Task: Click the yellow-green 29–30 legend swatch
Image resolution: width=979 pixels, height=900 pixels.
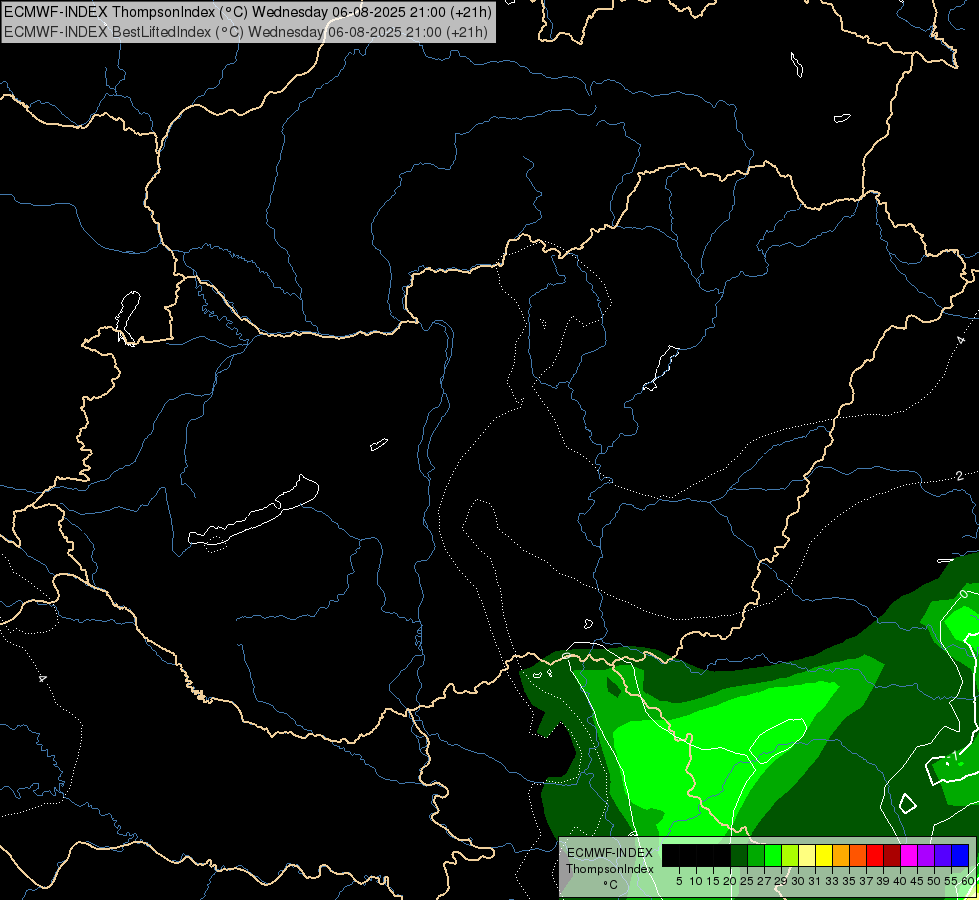Action: click(x=790, y=855)
